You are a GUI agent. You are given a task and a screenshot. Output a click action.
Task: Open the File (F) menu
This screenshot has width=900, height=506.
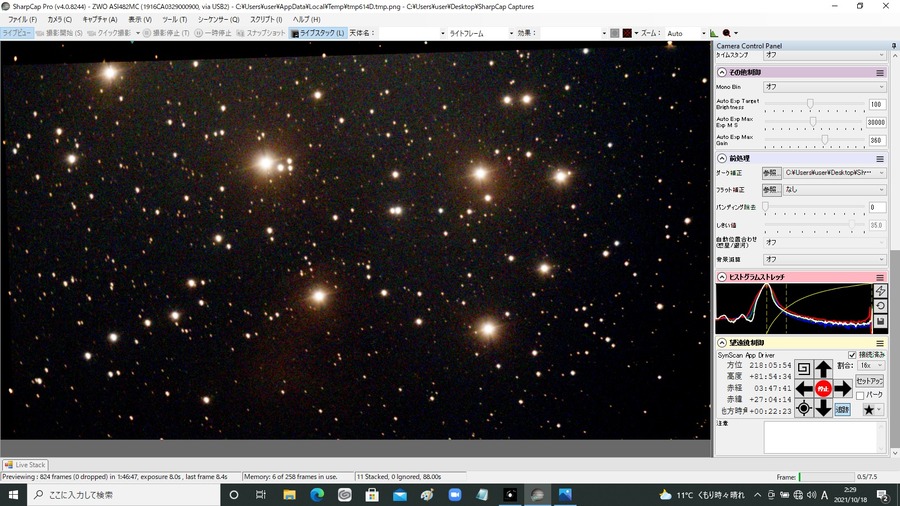click(x=22, y=20)
